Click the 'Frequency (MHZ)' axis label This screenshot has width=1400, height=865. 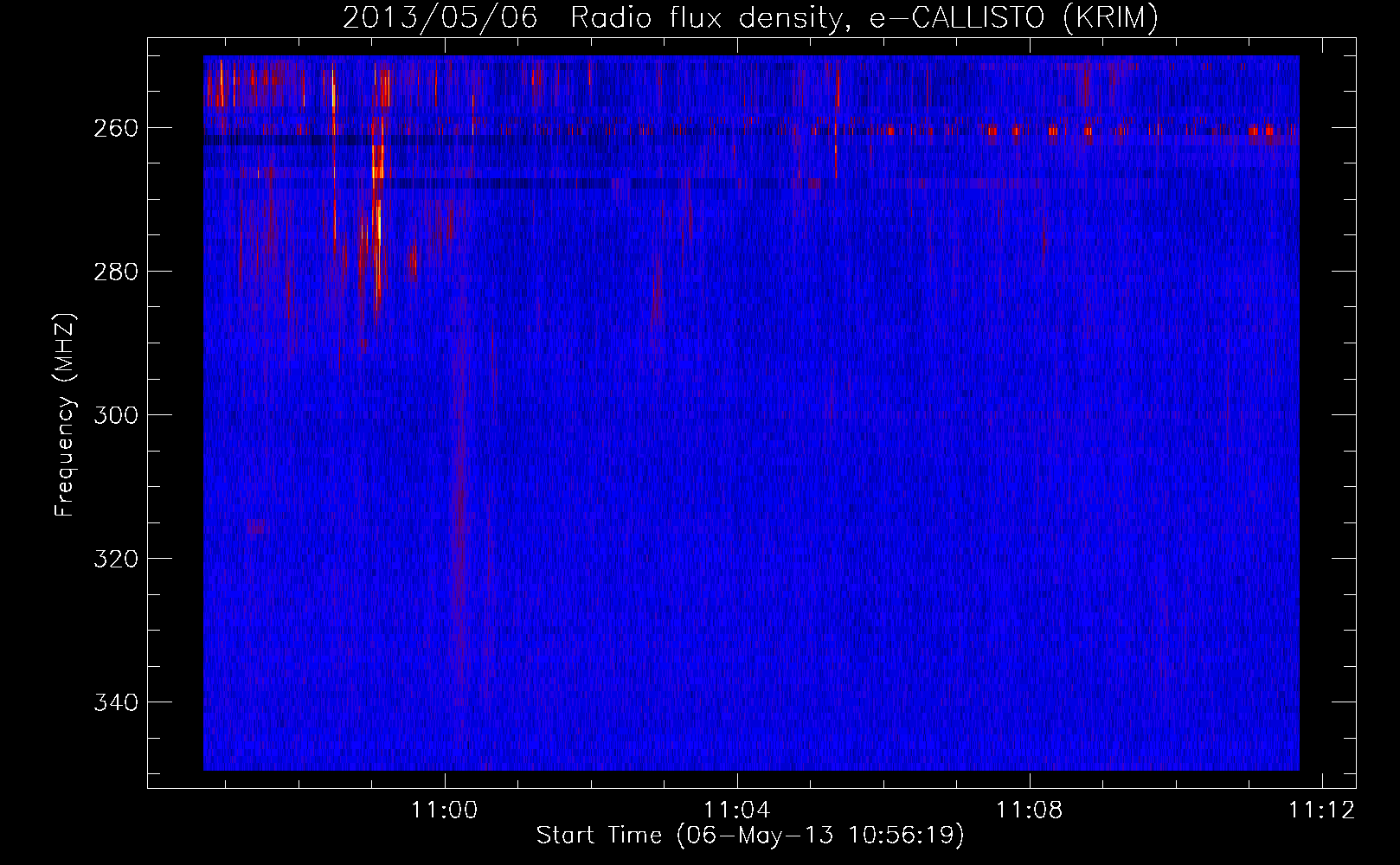pyautogui.click(x=65, y=415)
